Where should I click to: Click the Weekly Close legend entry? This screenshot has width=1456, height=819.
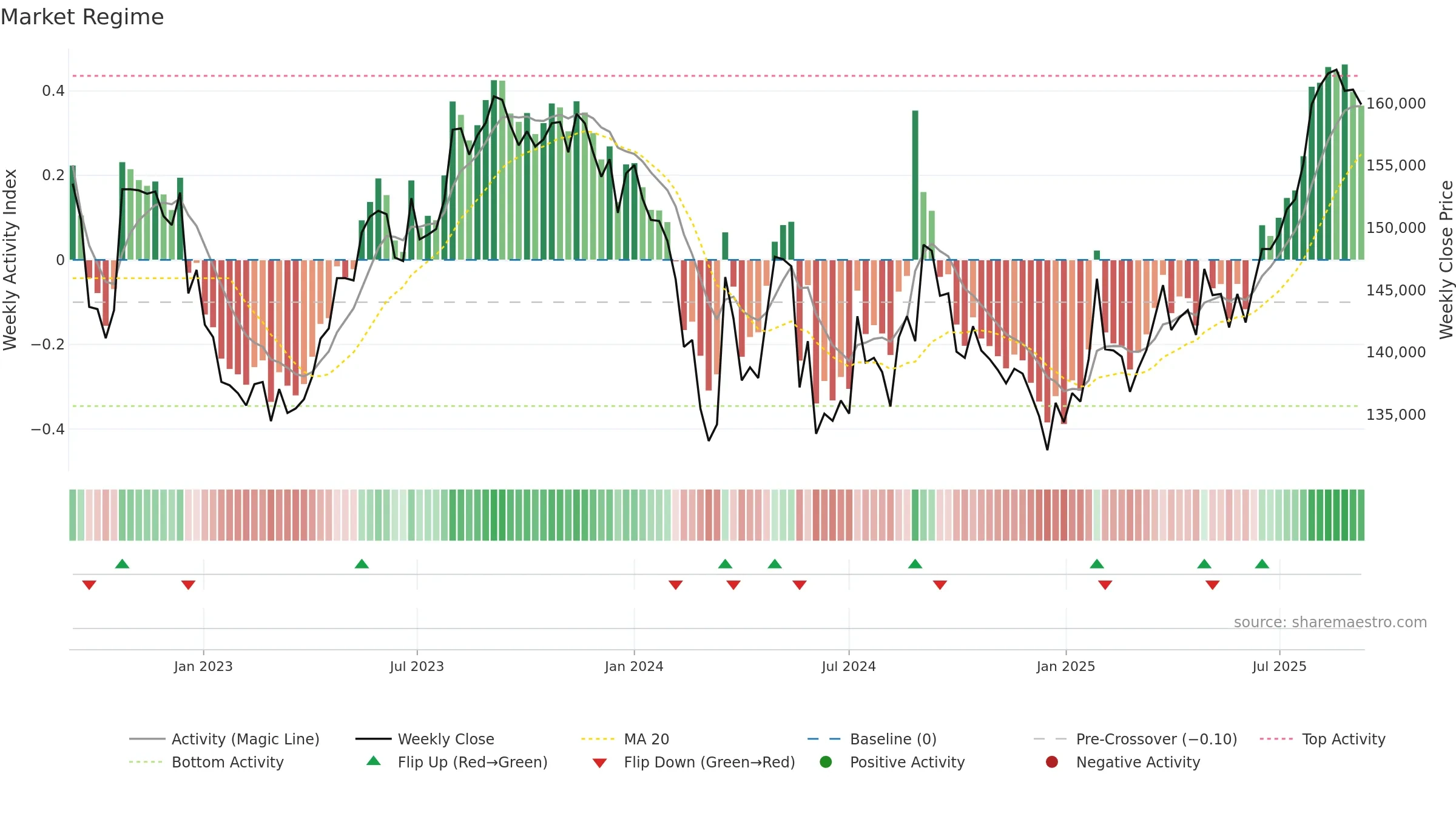point(425,739)
